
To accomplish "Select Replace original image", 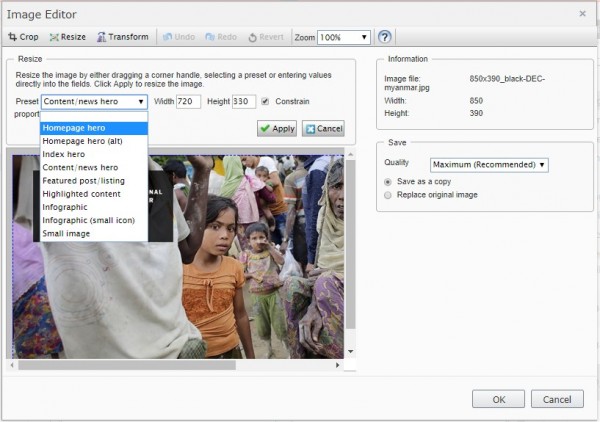I will click(388, 195).
